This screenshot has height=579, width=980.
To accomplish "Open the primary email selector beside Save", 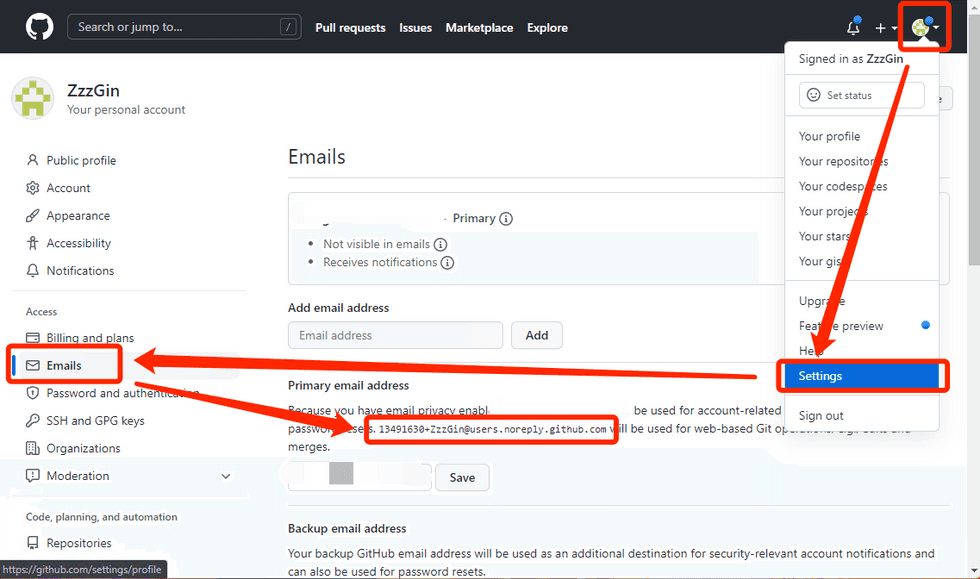I will point(359,477).
